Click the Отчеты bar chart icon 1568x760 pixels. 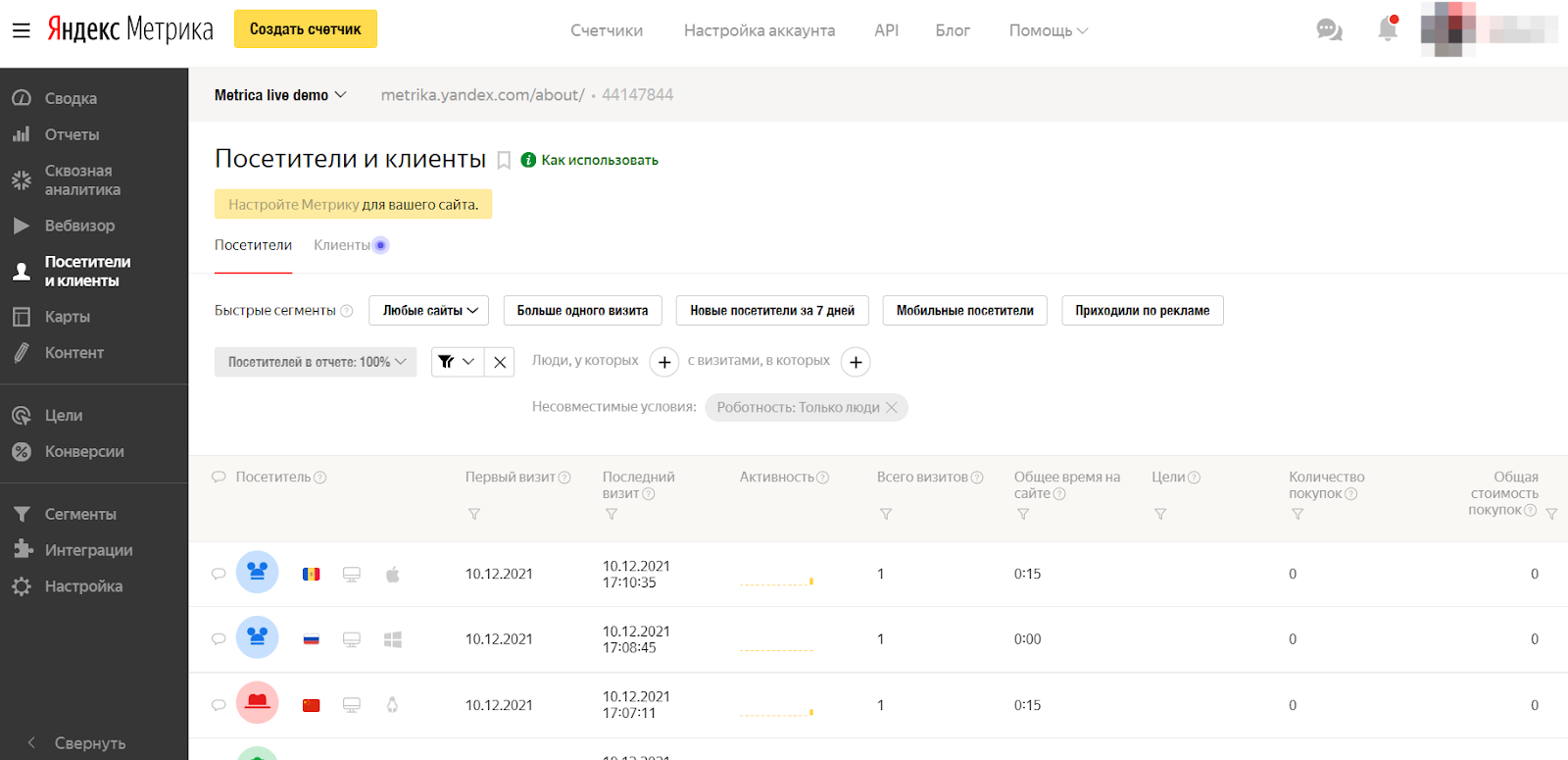pyautogui.click(x=22, y=134)
